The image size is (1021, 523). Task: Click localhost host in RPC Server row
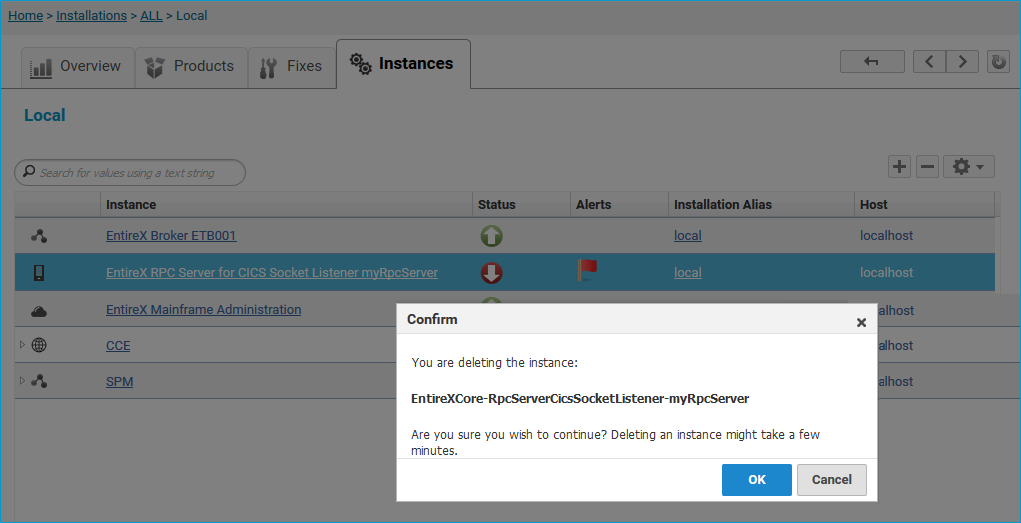point(886,273)
